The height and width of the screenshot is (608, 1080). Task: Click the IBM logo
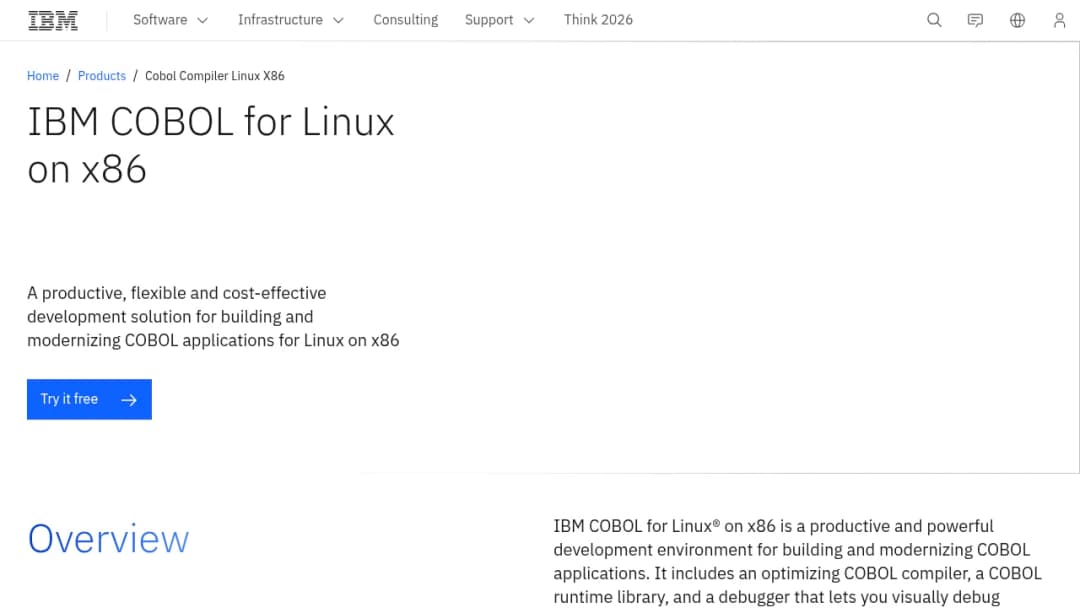click(53, 21)
